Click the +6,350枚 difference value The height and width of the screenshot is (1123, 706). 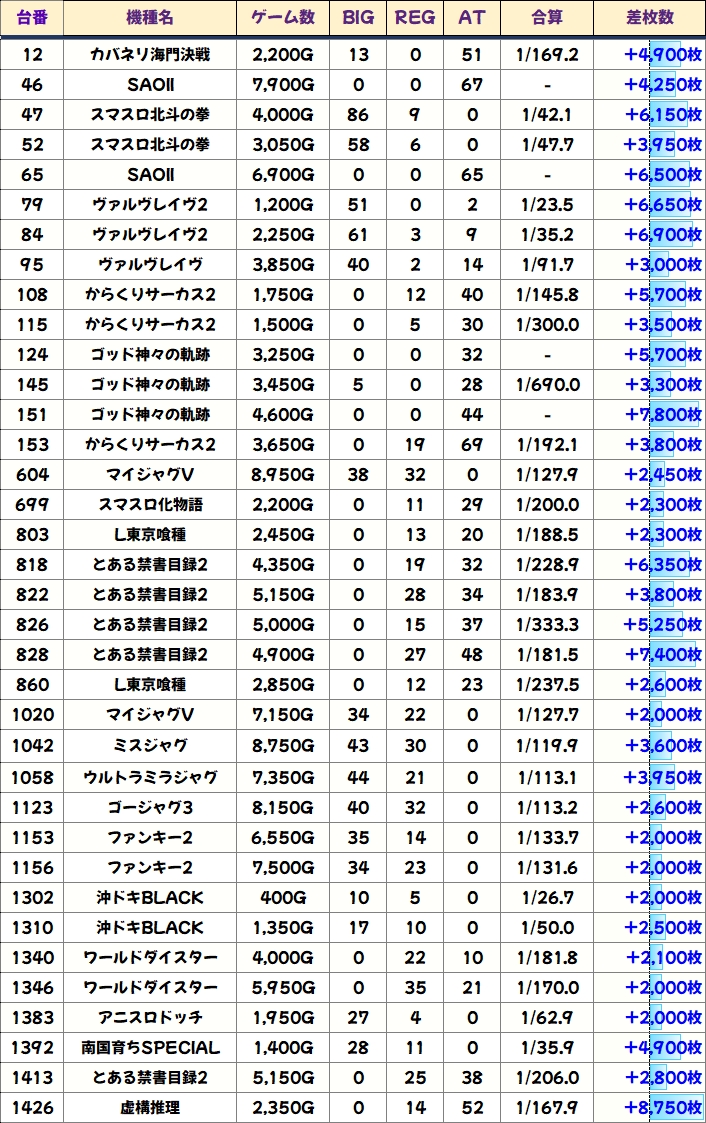[663, 565]
